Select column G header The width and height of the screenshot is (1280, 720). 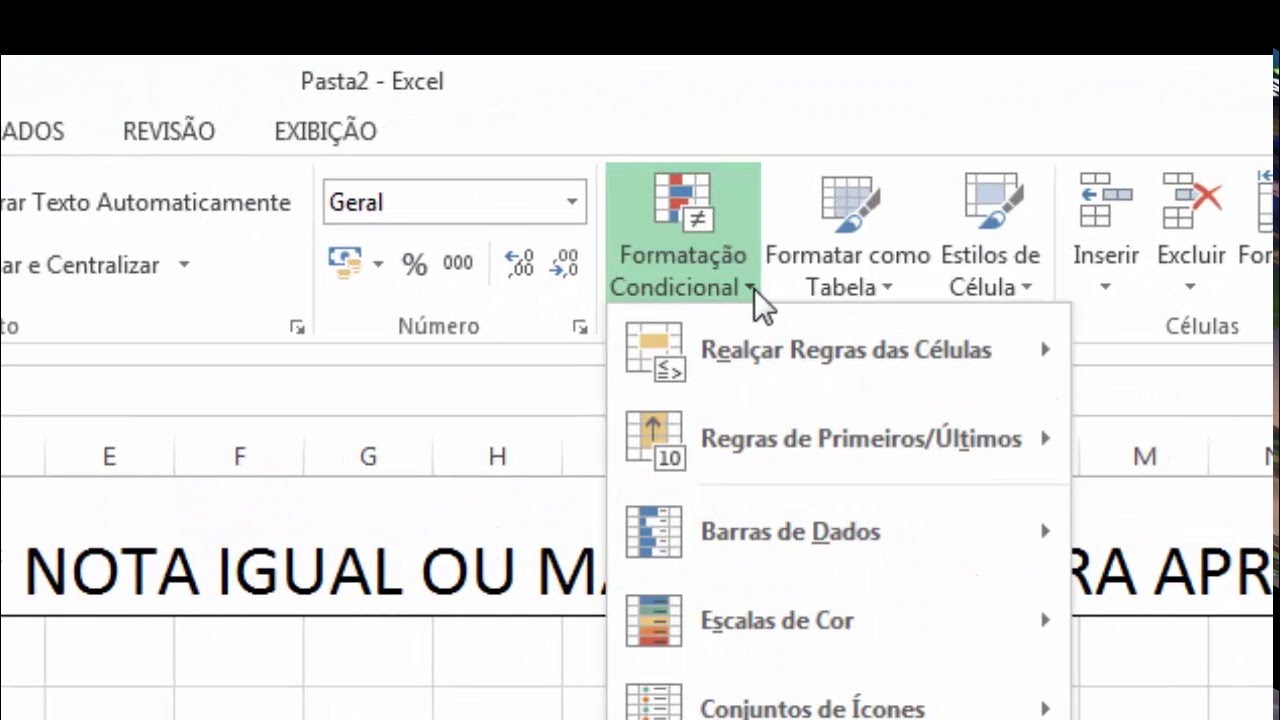(368, 457)
